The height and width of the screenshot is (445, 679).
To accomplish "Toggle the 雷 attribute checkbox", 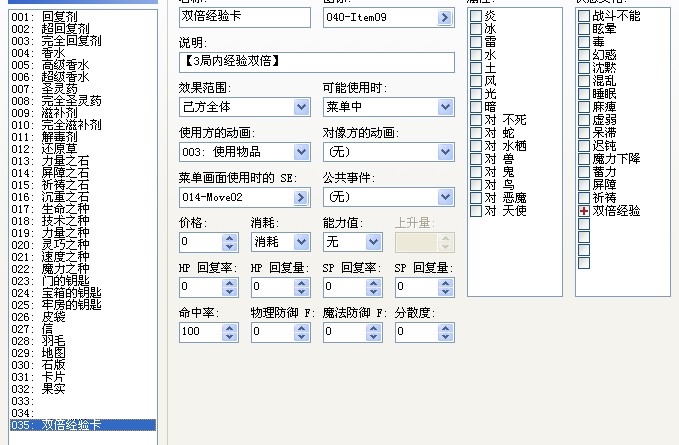I will (x=476, y=42).
